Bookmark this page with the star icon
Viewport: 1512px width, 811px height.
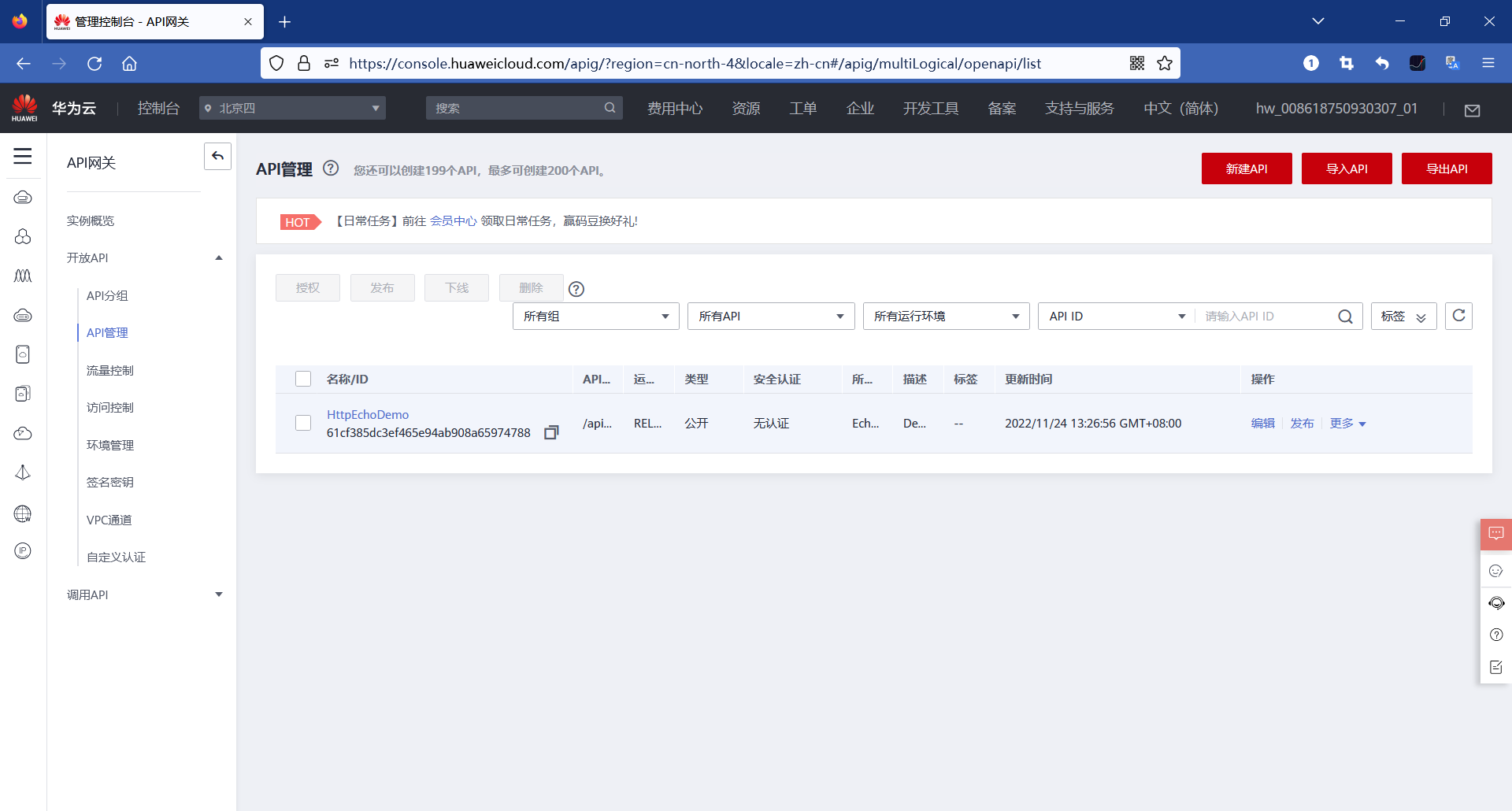[x=1165, y=63]
